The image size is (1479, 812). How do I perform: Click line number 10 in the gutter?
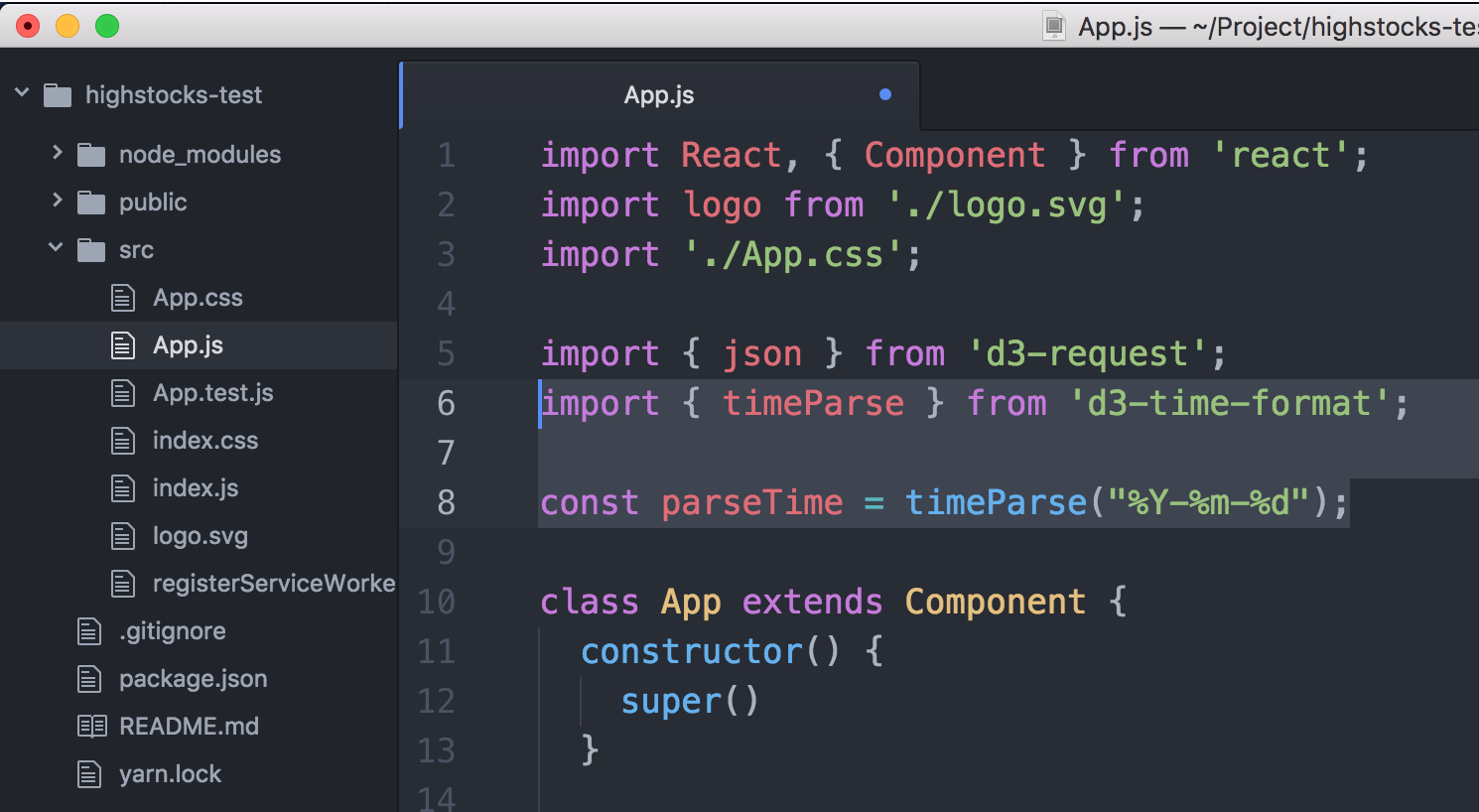tap(436, 602)
